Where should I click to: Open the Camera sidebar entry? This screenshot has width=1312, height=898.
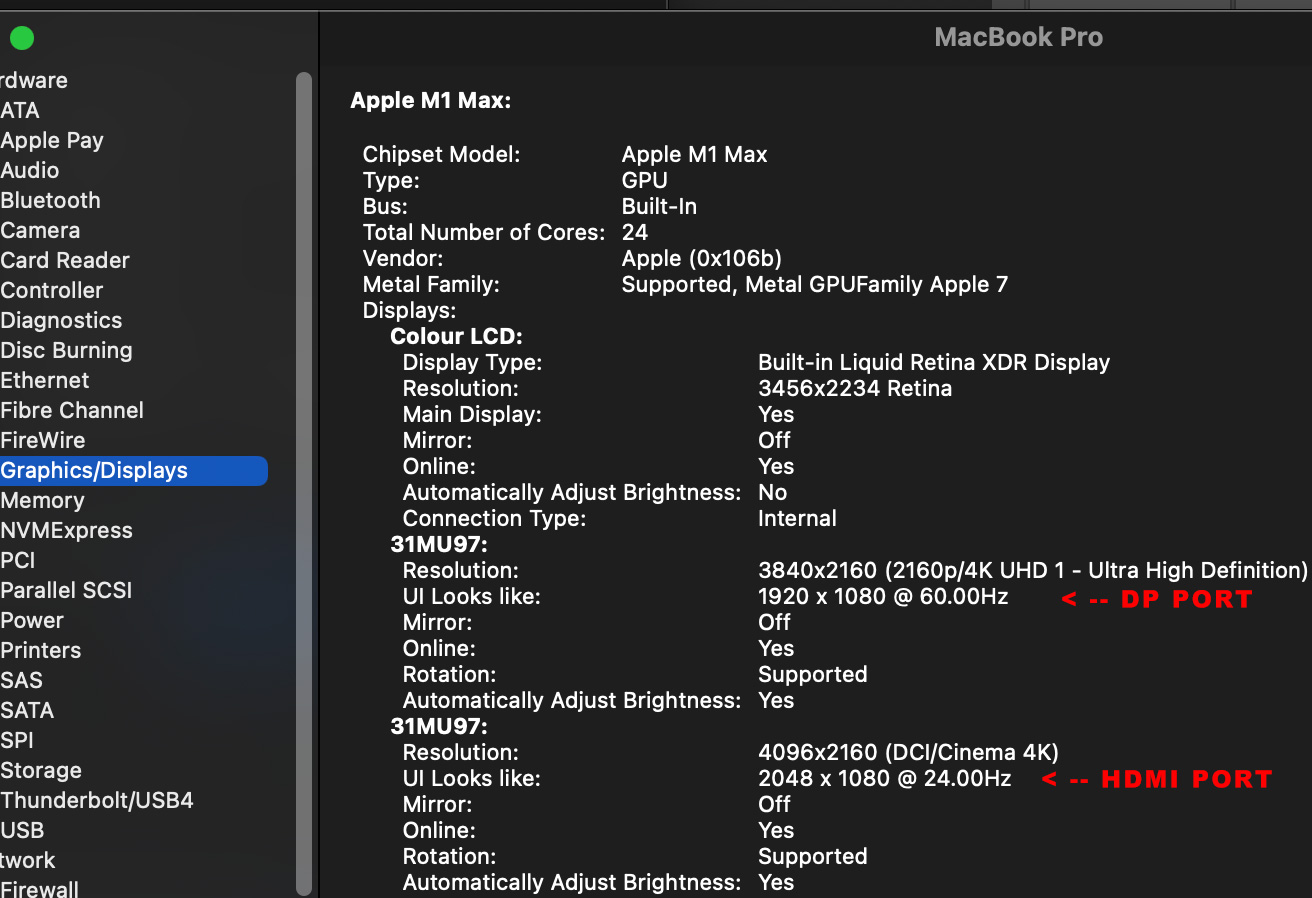(x=41, y=231)
